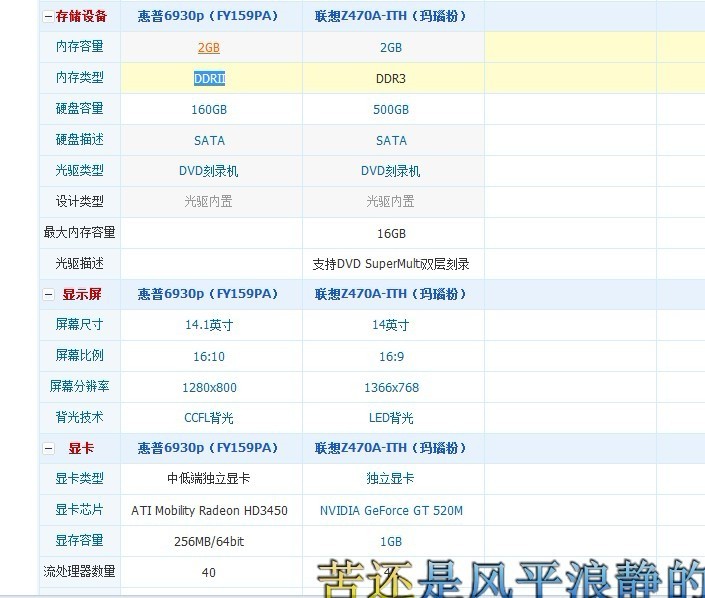Click the 设计类型 row label
Screen dimensions: 705x598
point(80,201)
